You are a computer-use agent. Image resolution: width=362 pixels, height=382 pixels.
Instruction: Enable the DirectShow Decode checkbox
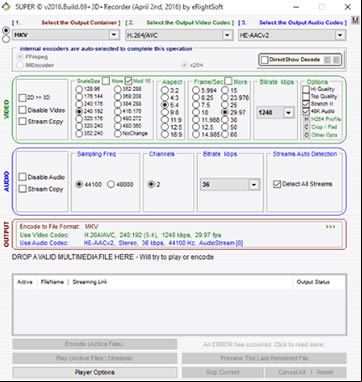pos(265,60)
